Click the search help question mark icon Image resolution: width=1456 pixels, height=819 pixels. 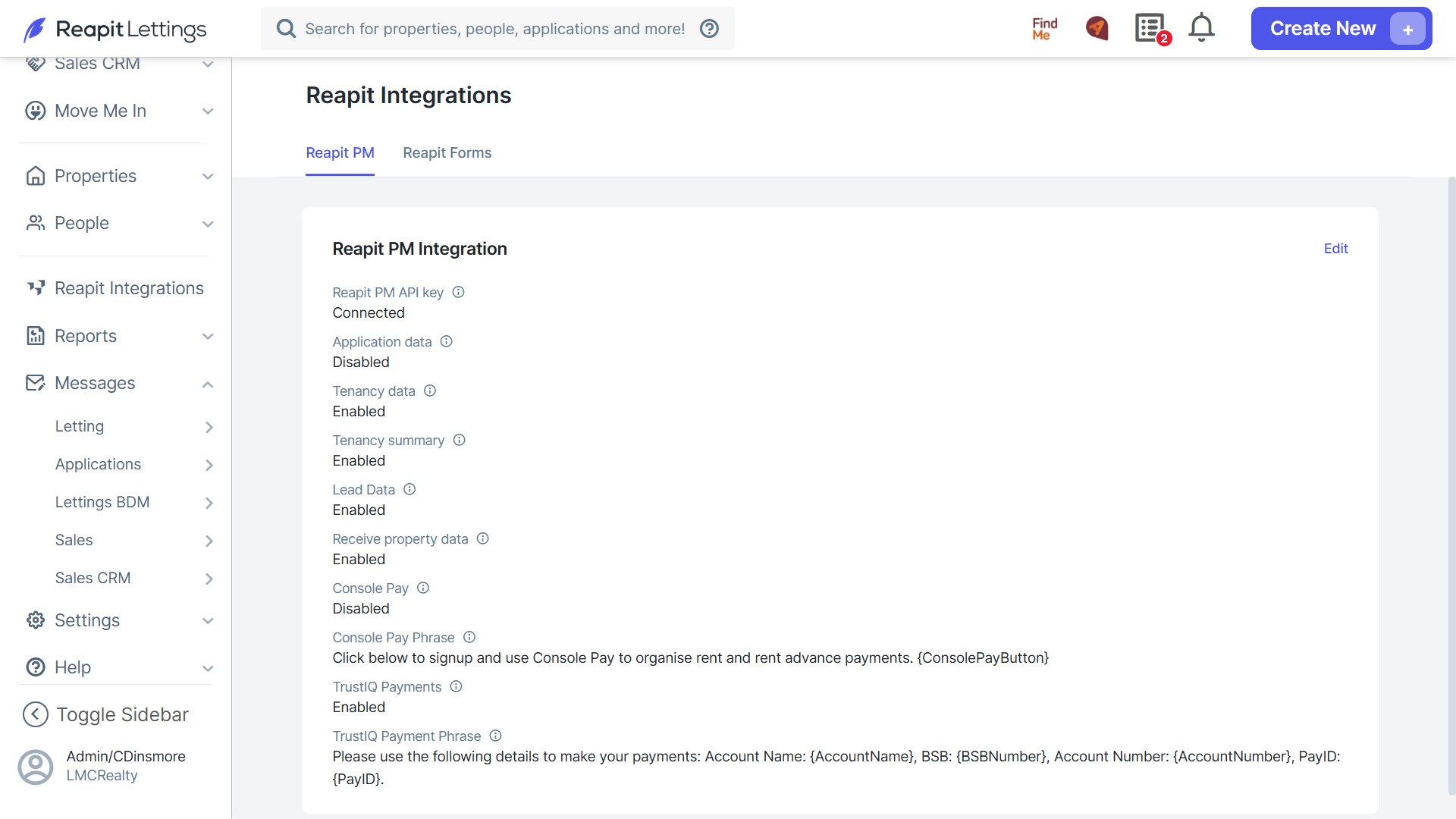click(x=709, y=29)
